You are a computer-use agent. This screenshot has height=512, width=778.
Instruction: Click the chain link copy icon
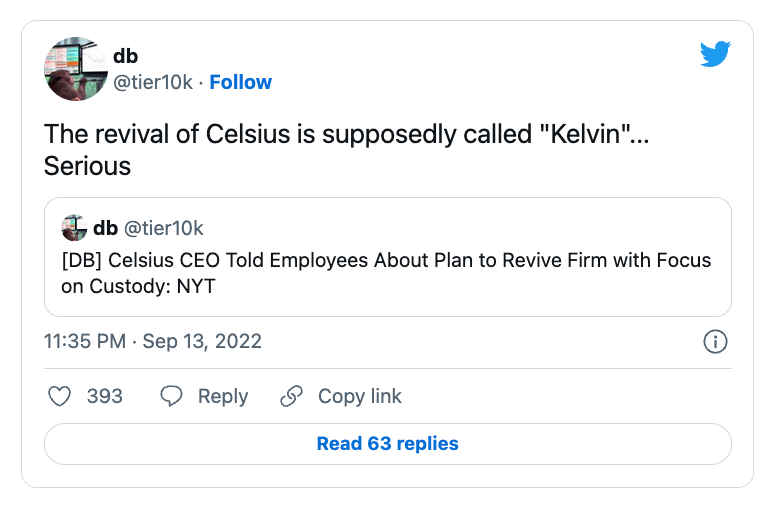coord(291,396)
